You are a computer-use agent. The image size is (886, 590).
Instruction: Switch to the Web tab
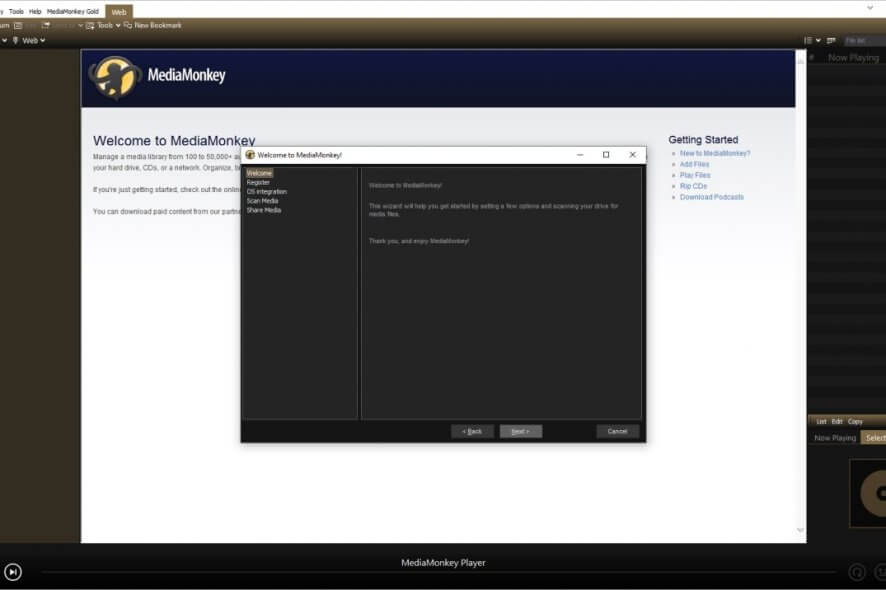pyautogui.click(x=119, y=12)
